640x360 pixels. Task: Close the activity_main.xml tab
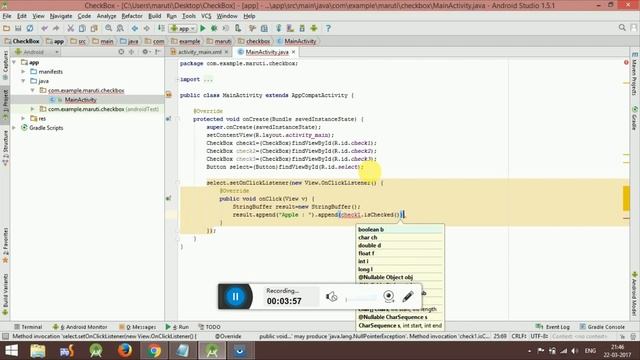pos(227,52)
